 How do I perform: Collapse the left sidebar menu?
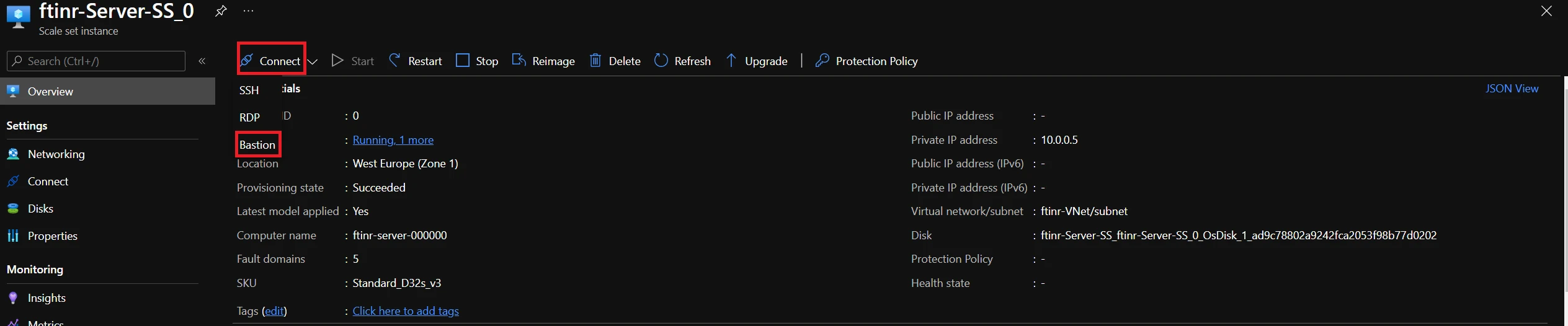[202, 61]
